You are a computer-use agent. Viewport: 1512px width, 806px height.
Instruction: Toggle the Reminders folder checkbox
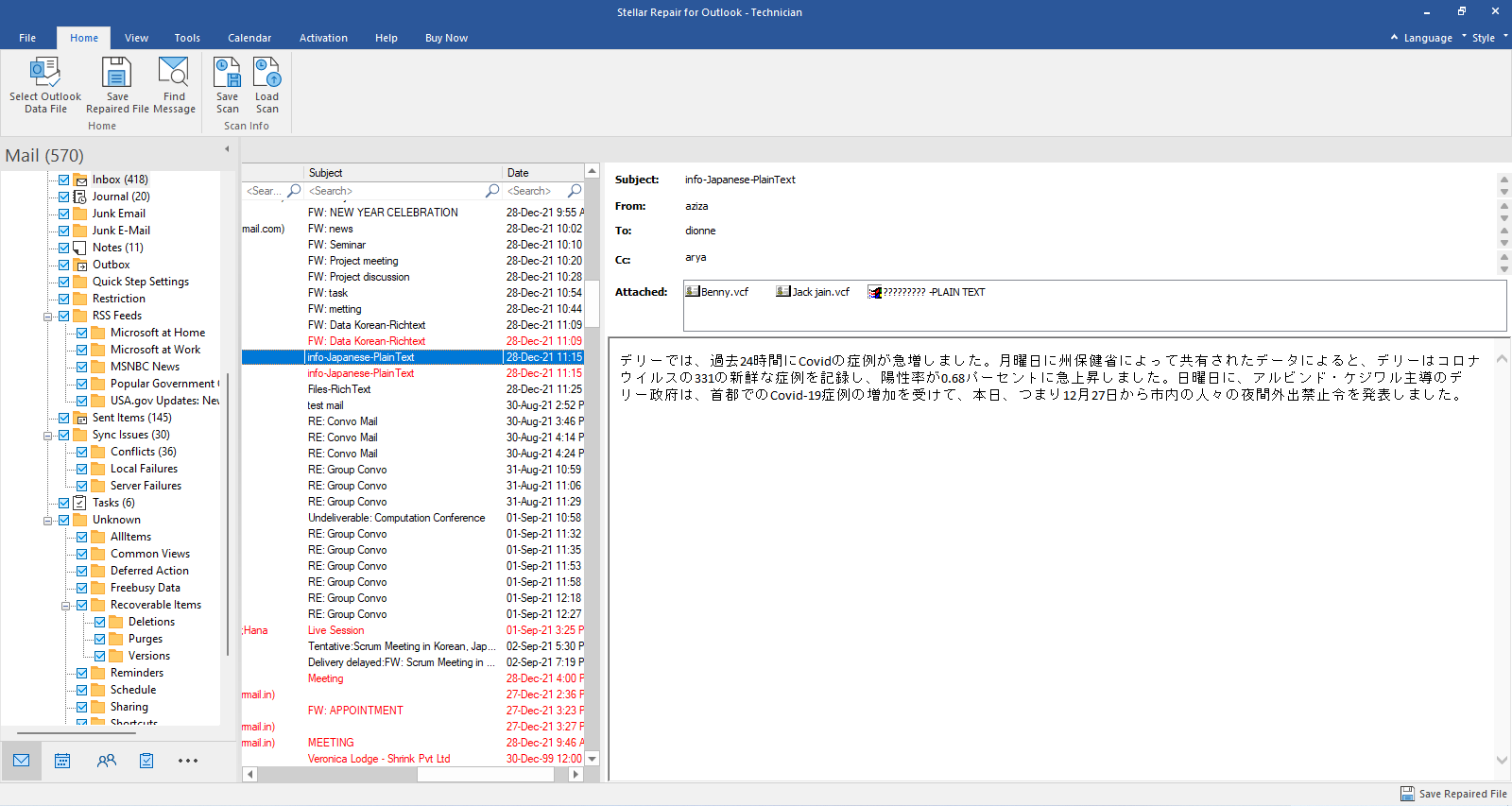82,673
